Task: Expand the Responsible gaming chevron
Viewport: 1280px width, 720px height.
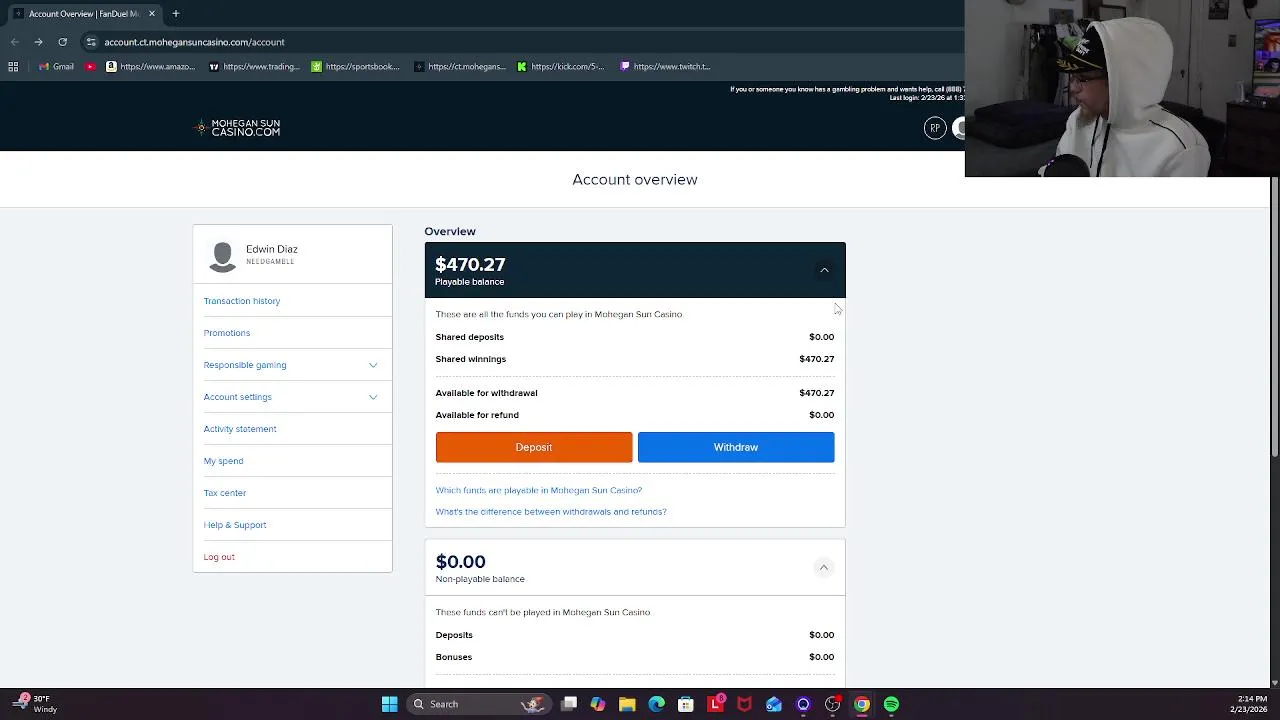Action: tap(373, 365)
